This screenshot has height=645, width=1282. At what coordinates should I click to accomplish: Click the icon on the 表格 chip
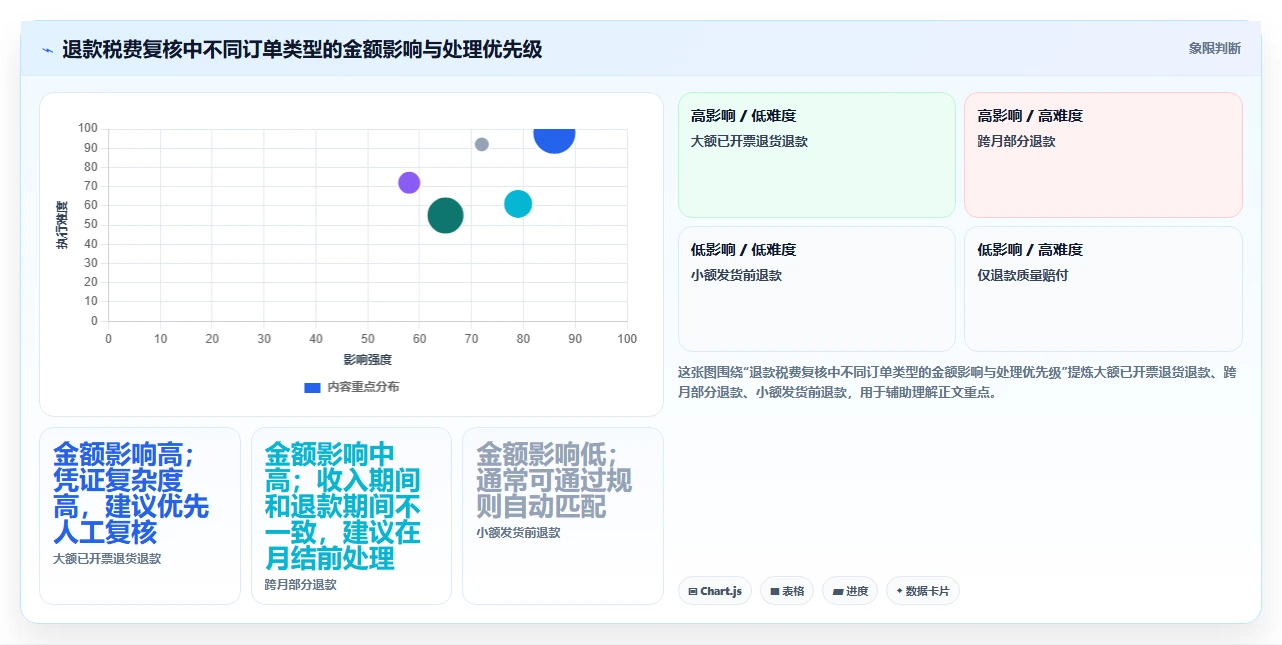click(774, 592)
